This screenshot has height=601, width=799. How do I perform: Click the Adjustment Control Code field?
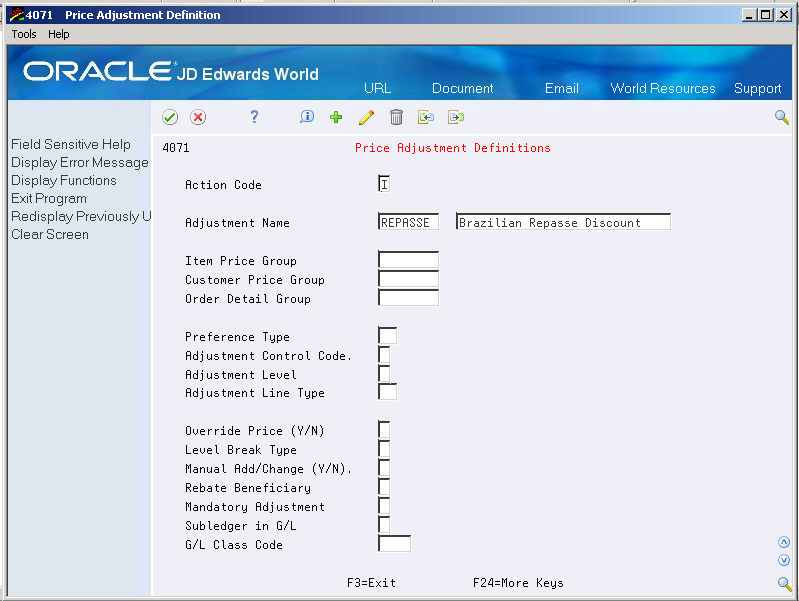[384, 355]
